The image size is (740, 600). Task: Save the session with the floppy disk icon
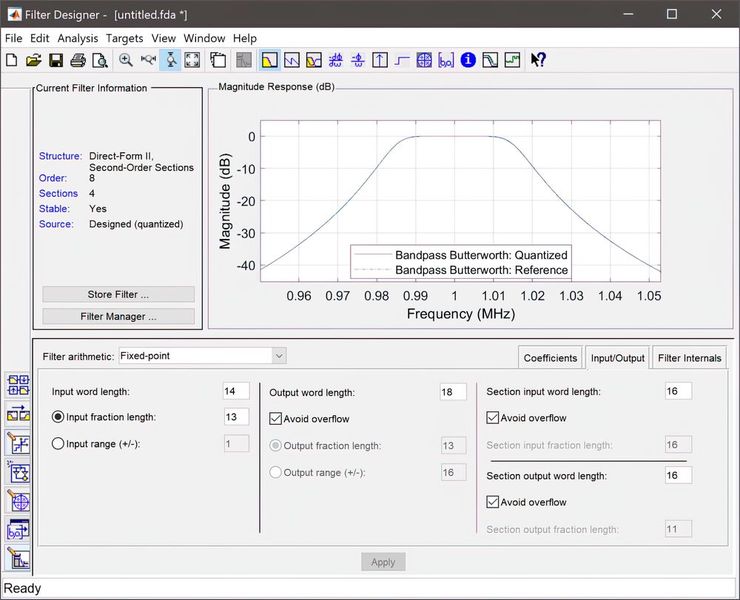click(56, 60)
